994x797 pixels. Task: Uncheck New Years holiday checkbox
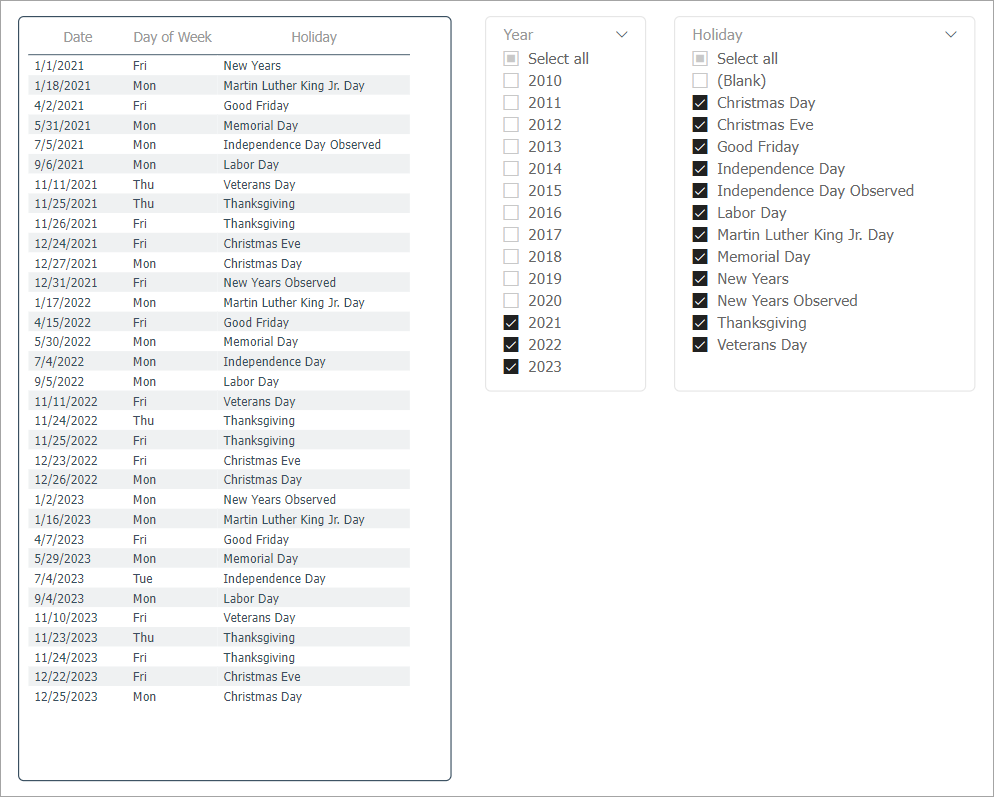[x=700, y=279]
